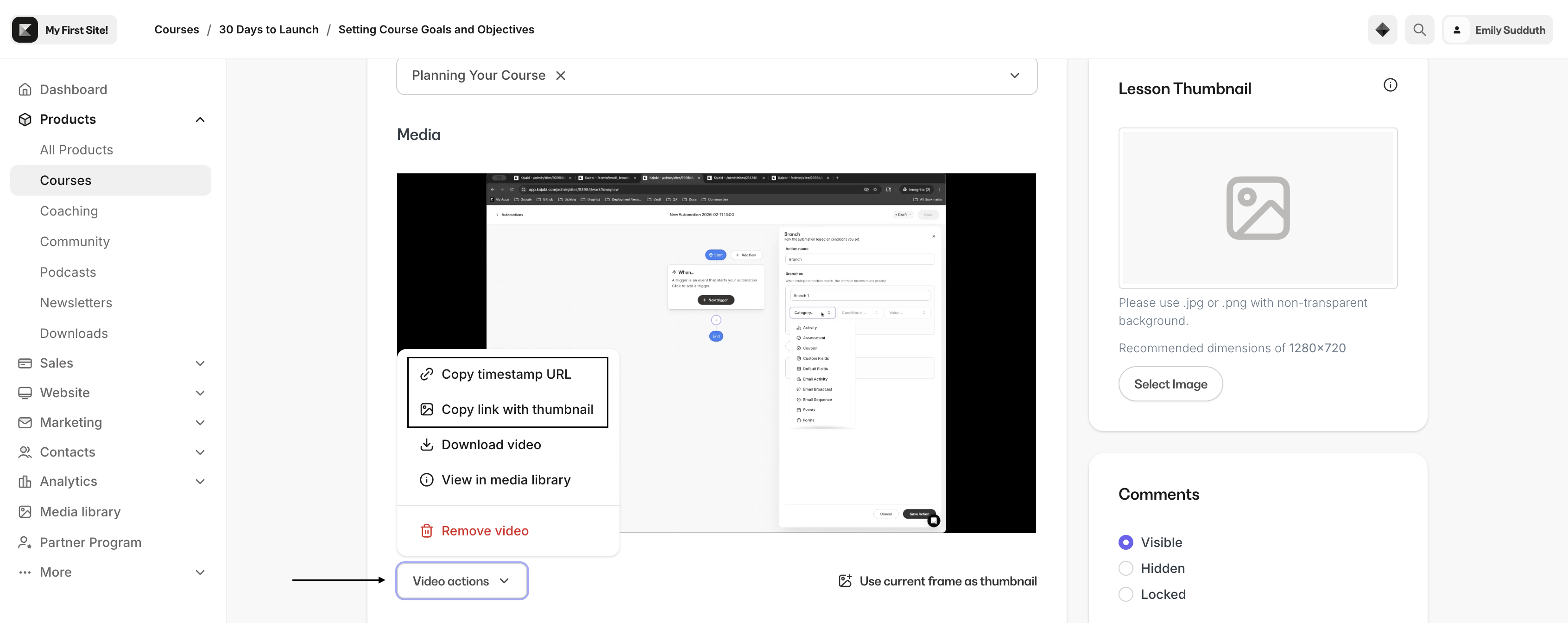Click Partner Program sidebar icon
This screenshot has height=623, width=1568.
coord(25,542)
